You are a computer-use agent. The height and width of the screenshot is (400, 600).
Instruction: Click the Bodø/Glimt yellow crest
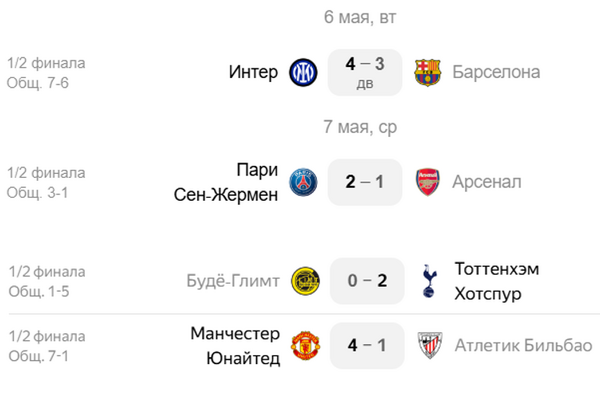(305, 281)
